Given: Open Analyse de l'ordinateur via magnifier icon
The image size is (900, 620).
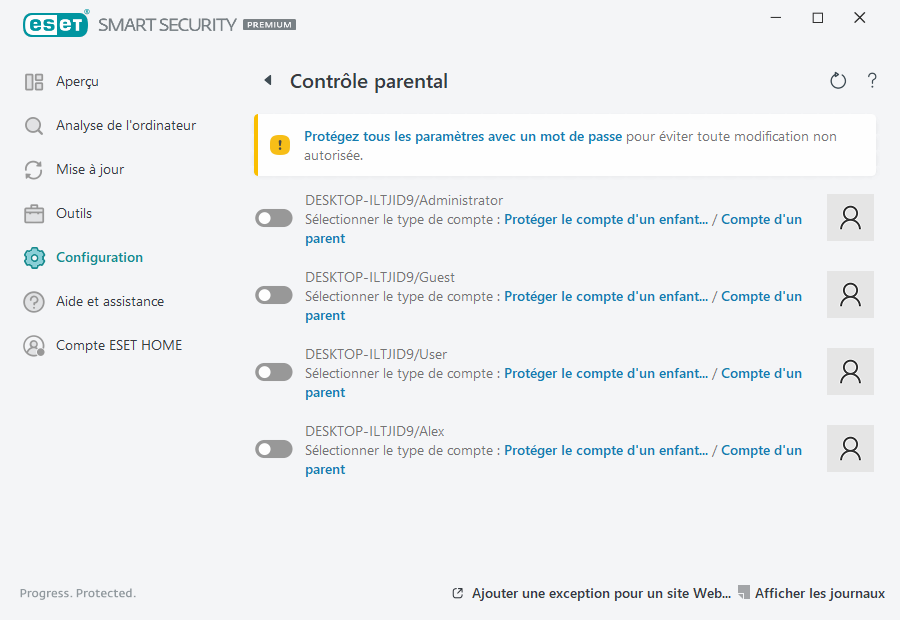Looking at the screenshot, I should click(x=33, y=125).
